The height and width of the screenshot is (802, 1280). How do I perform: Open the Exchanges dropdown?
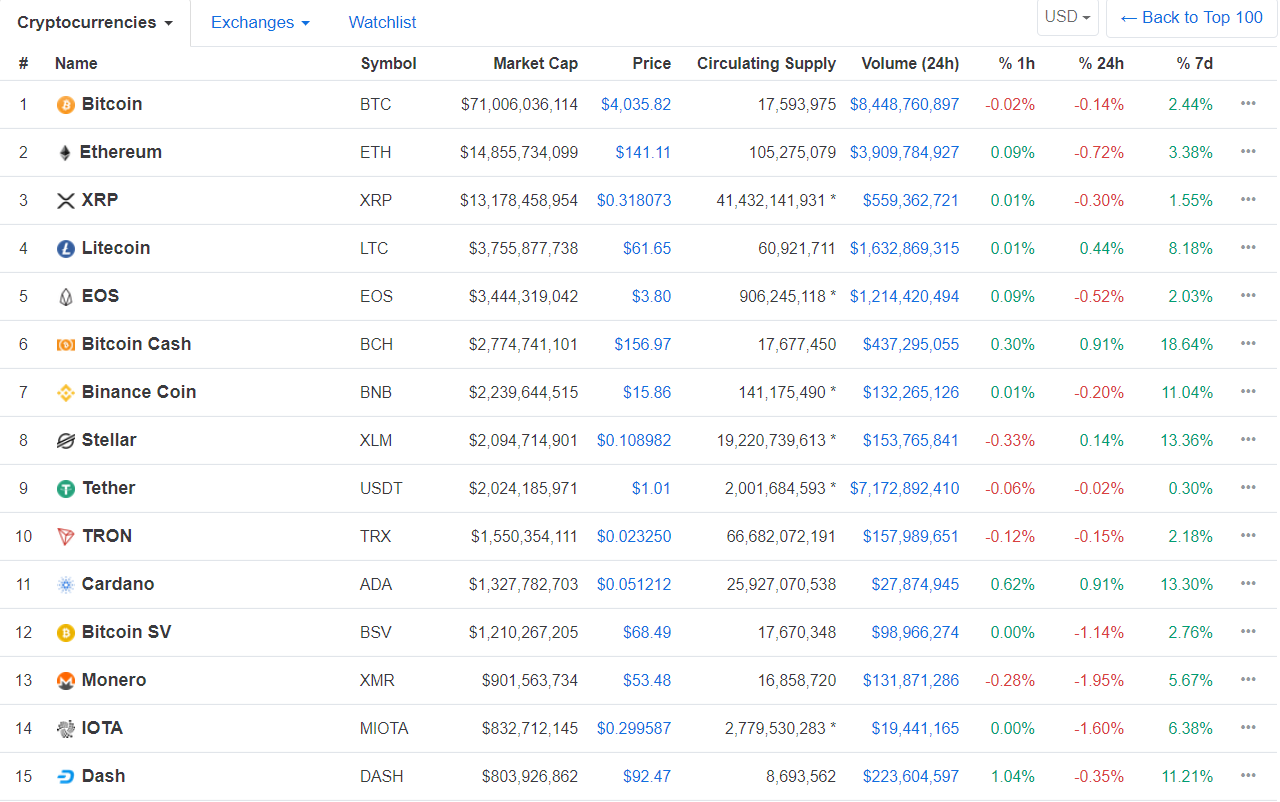tap(260, 21)
